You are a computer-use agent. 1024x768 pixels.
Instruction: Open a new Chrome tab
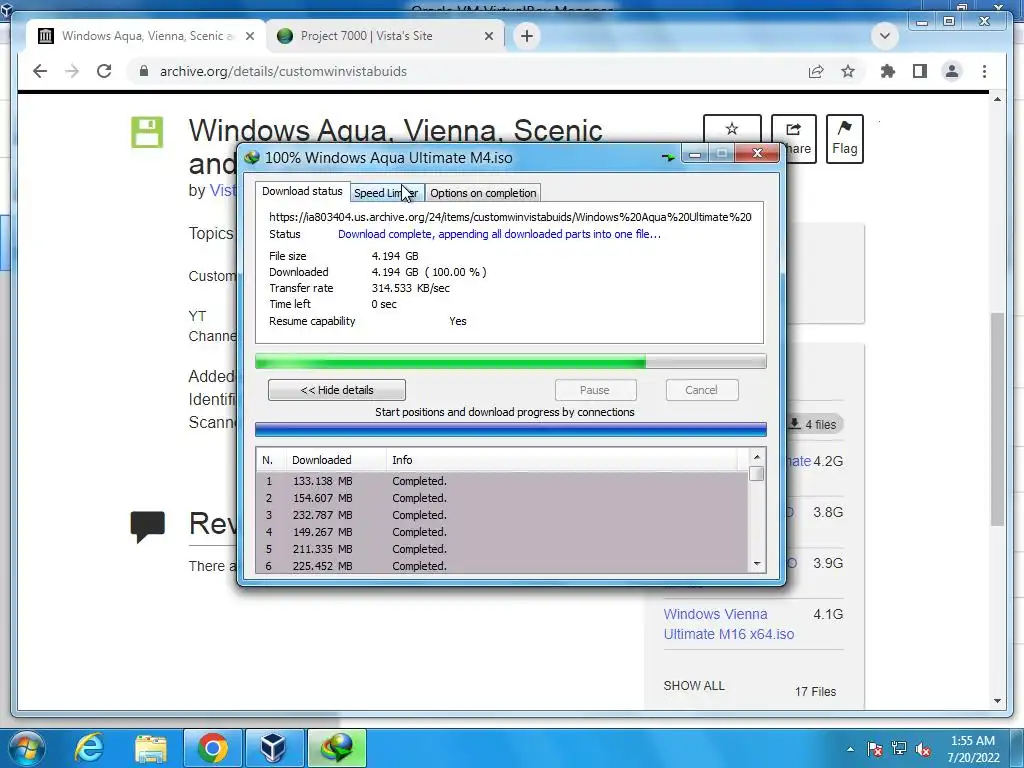click(x=527, y=36)
